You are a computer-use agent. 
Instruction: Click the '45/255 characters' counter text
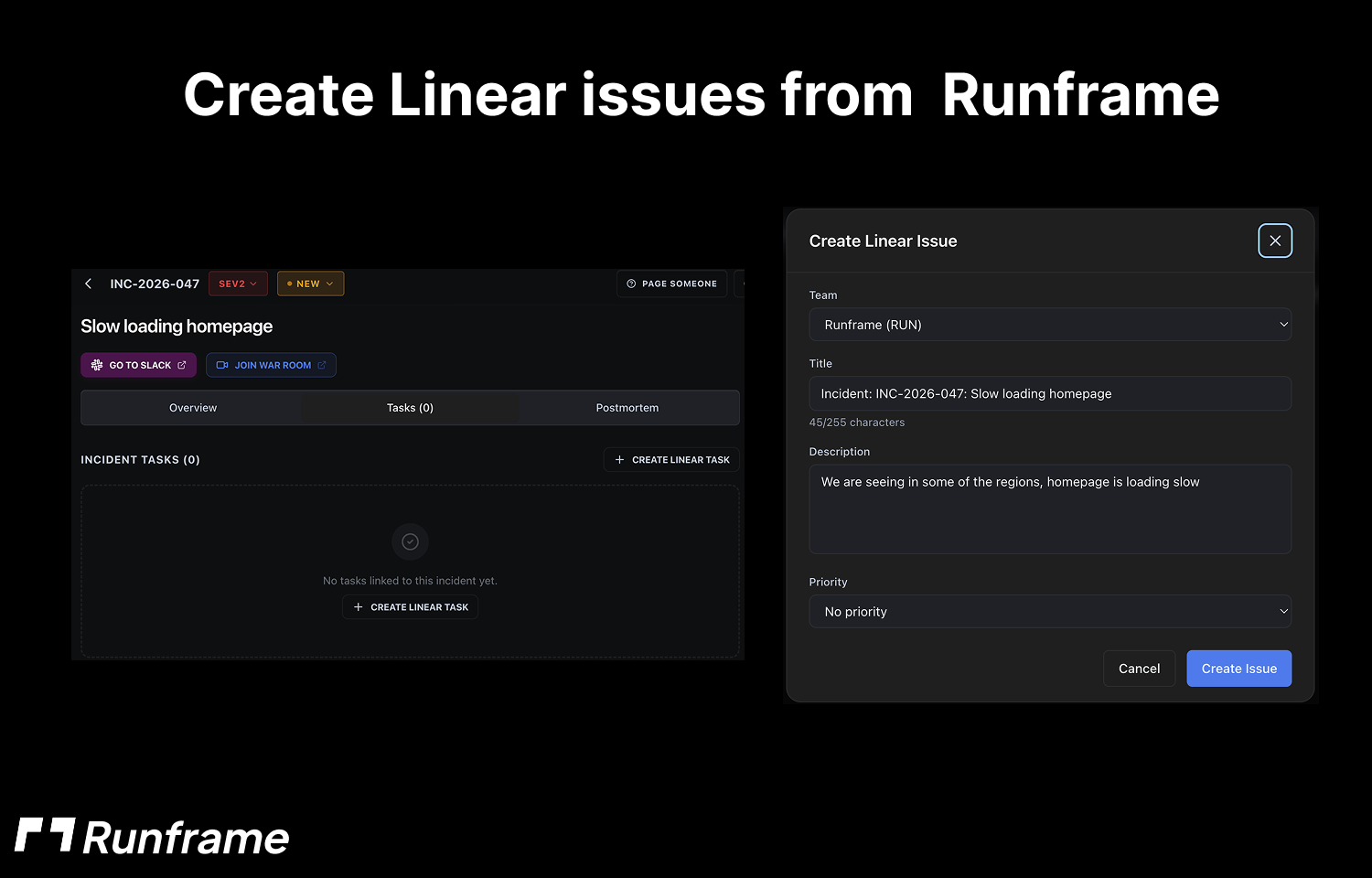tap(857, 423)
